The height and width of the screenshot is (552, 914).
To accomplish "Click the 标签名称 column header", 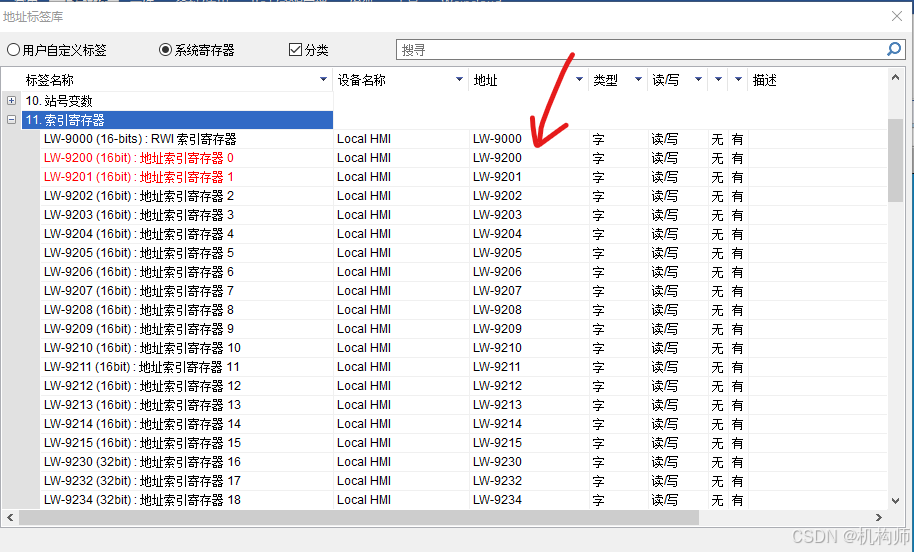I will click(50, 80).
